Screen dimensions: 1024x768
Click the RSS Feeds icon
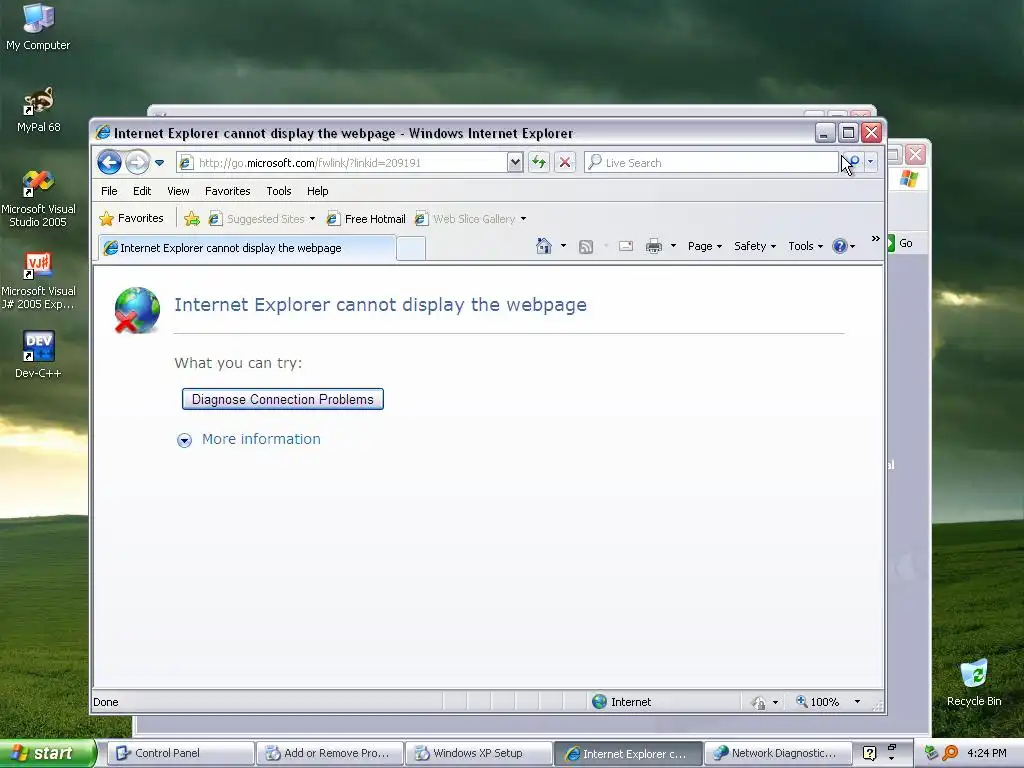point(586,246)
